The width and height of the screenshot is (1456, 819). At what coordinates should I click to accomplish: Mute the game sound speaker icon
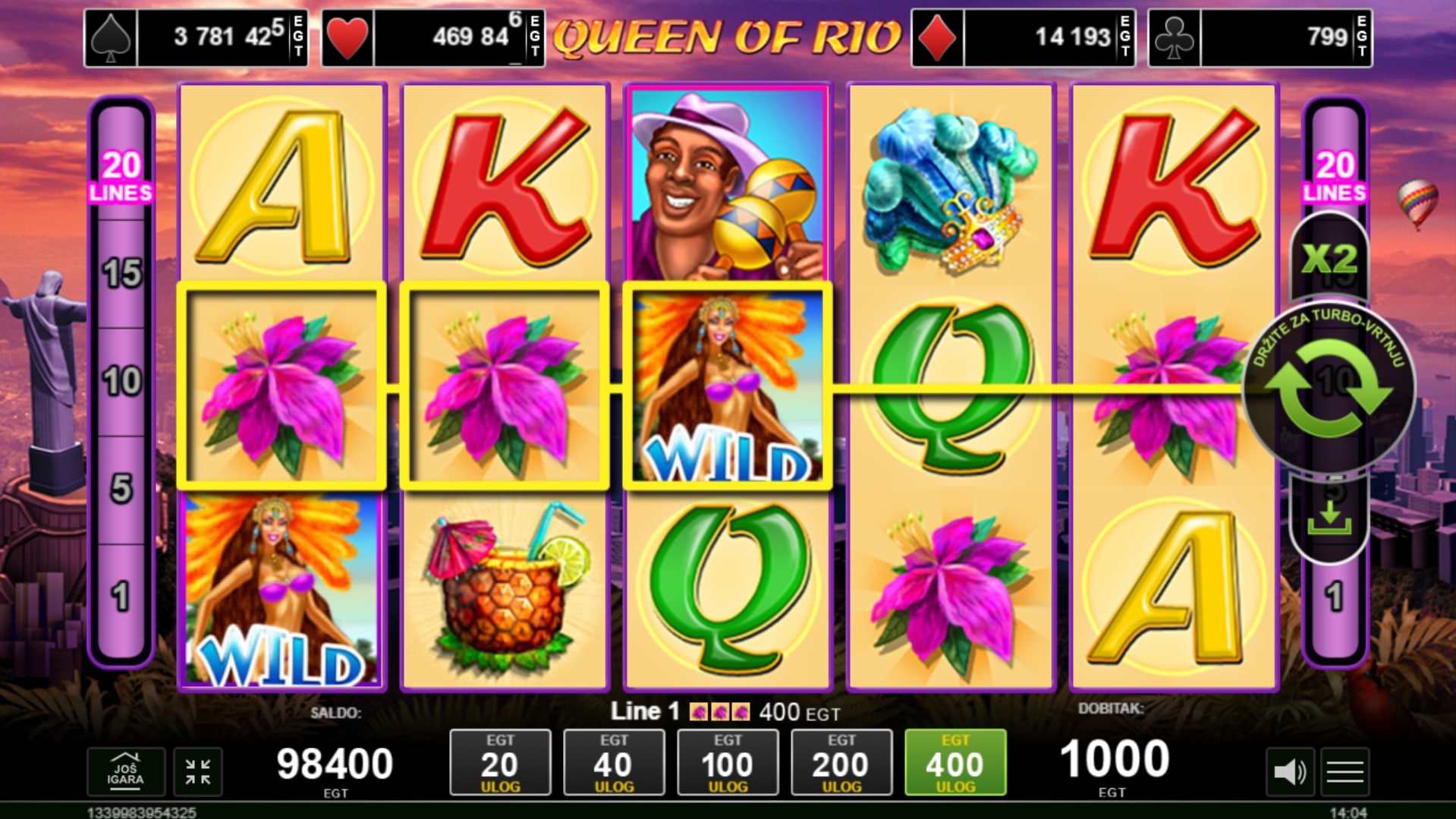tap(1289, 772)
